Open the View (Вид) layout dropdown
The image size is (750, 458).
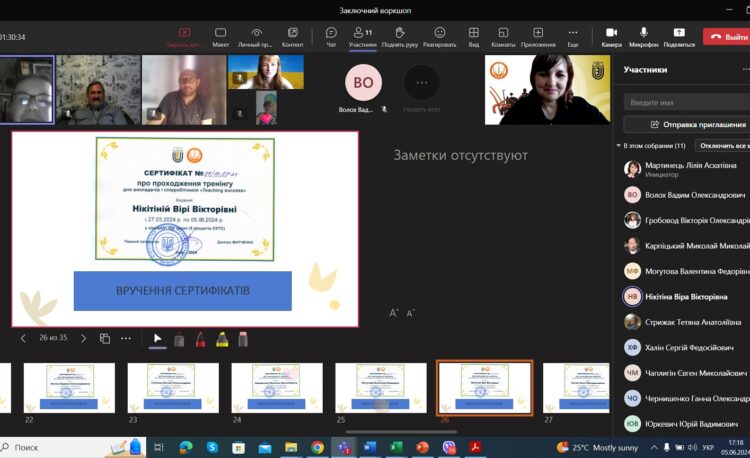473,36
